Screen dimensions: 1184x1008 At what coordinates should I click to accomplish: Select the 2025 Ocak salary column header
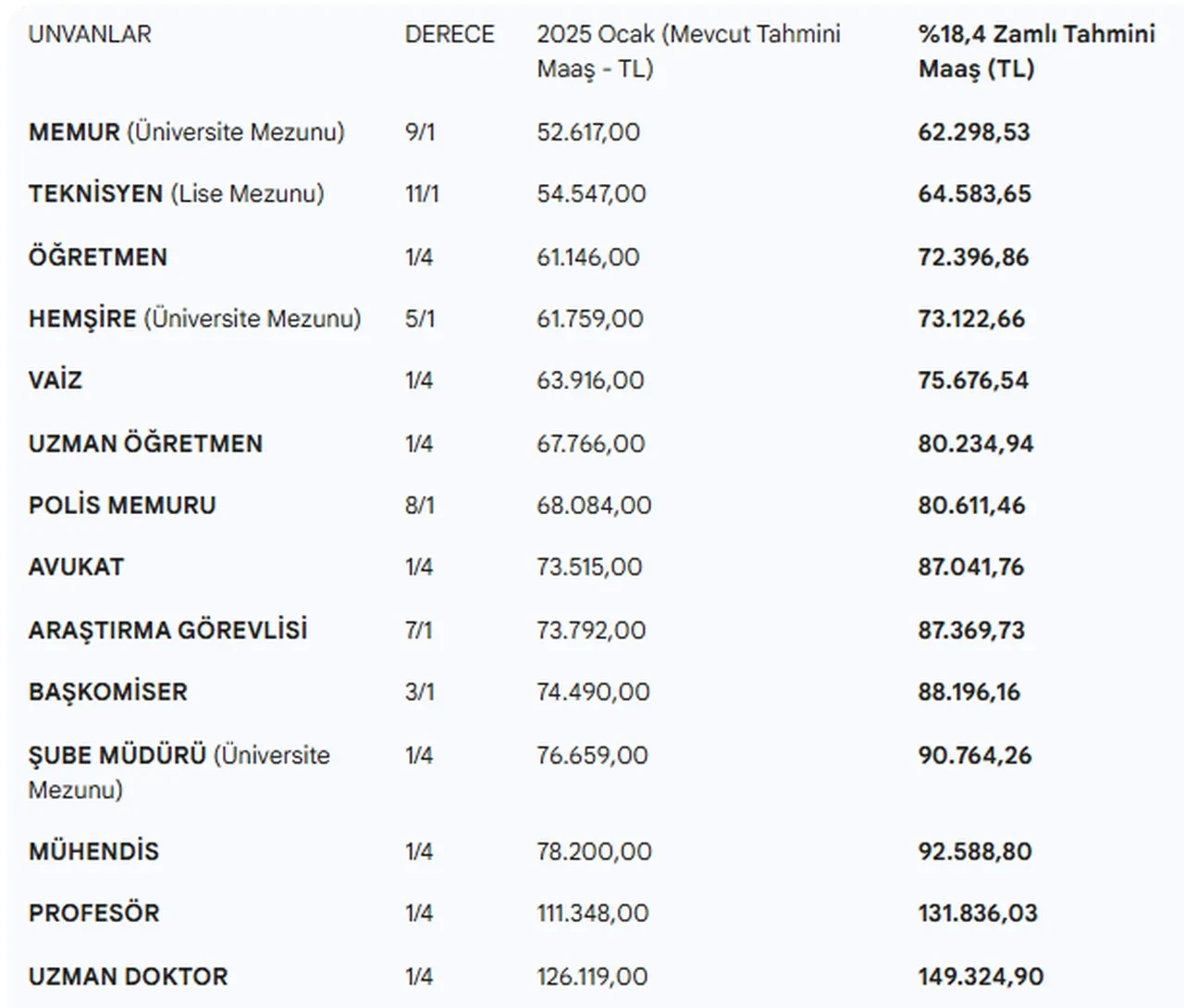[688, 51]
